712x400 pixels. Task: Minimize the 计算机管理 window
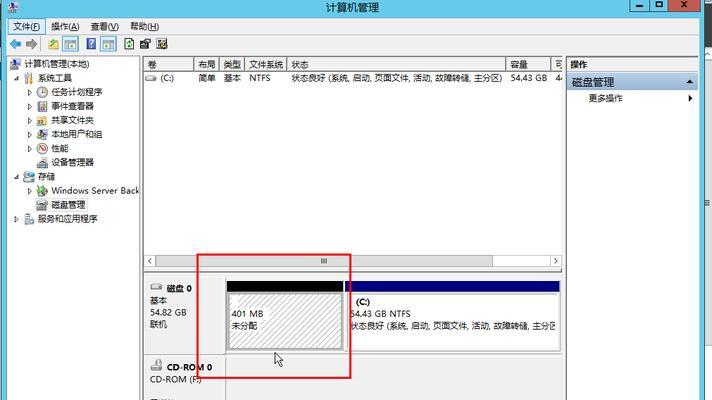(x=639, y=5)
